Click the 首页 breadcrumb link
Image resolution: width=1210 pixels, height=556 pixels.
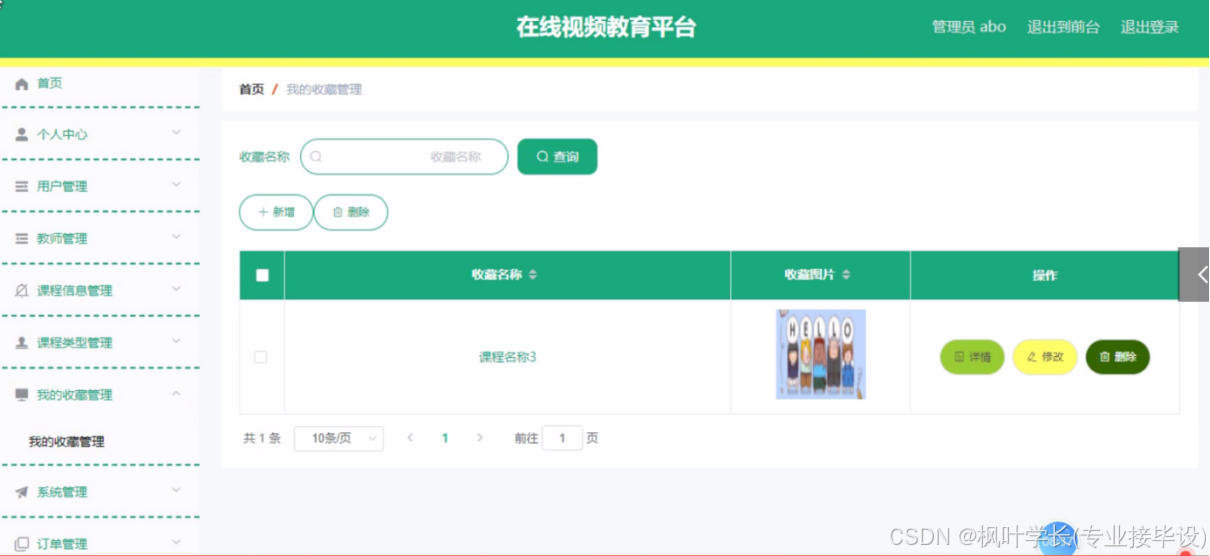point(251,89)
